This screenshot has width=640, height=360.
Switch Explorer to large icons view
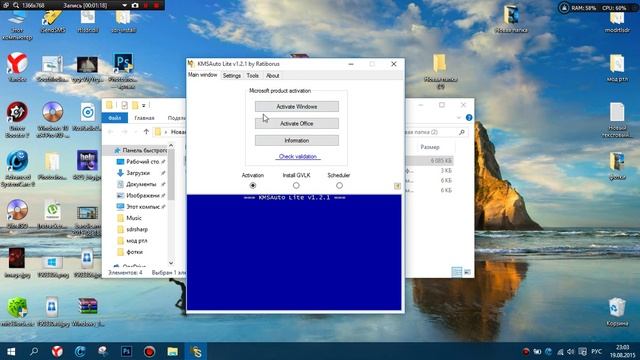point(467,272)
